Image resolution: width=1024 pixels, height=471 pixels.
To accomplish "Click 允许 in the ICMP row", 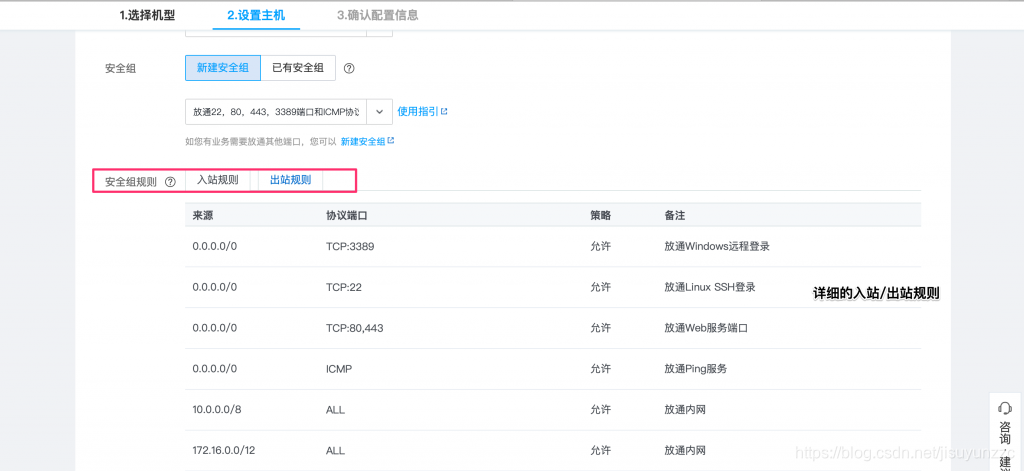I will tap(601, 369).
